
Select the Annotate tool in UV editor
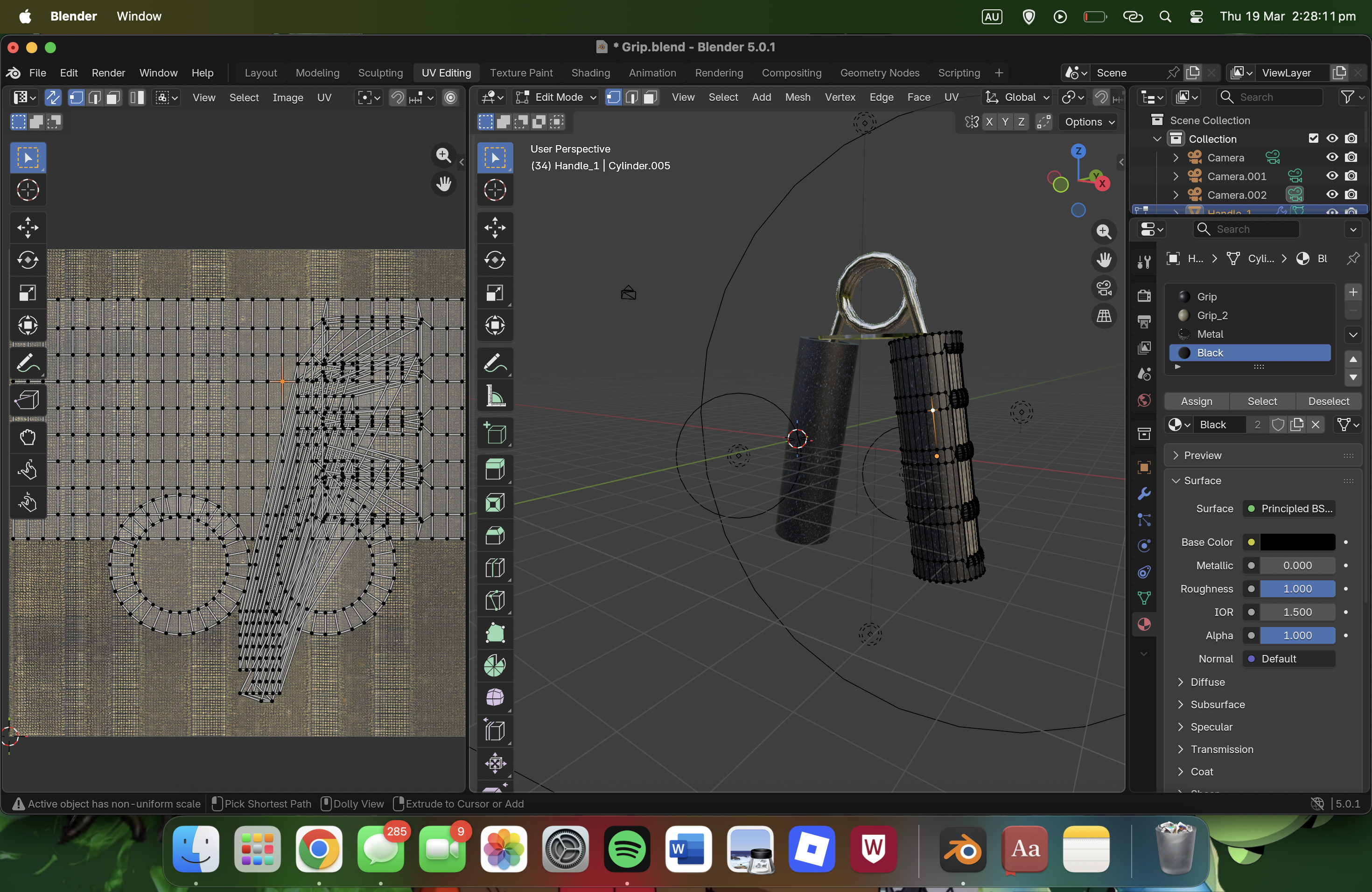[27, 363]
